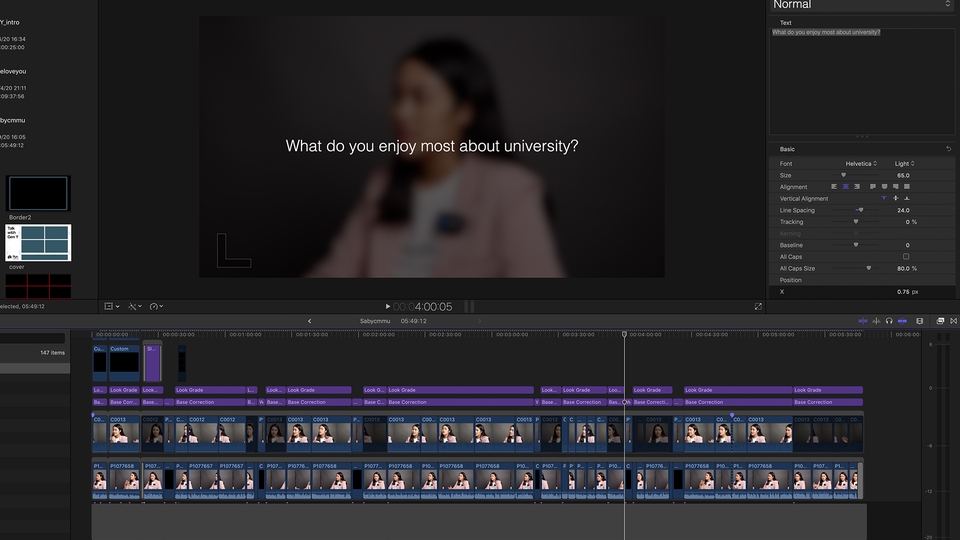The image size is (960, 540).
Task: Toggle solo headphones icon
Action: 889,321
